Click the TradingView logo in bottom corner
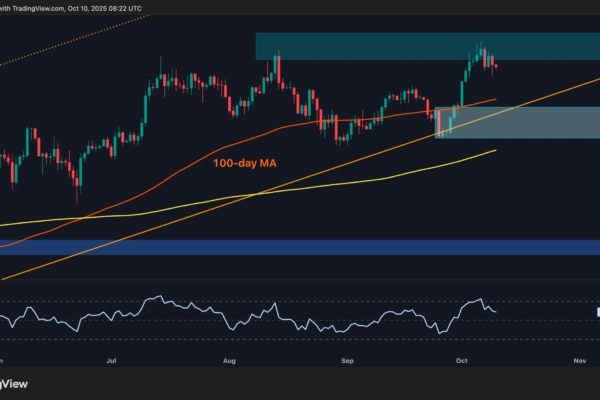Image resolution: width=600 pixels, height=400 pixels. (x=12, y=382)
